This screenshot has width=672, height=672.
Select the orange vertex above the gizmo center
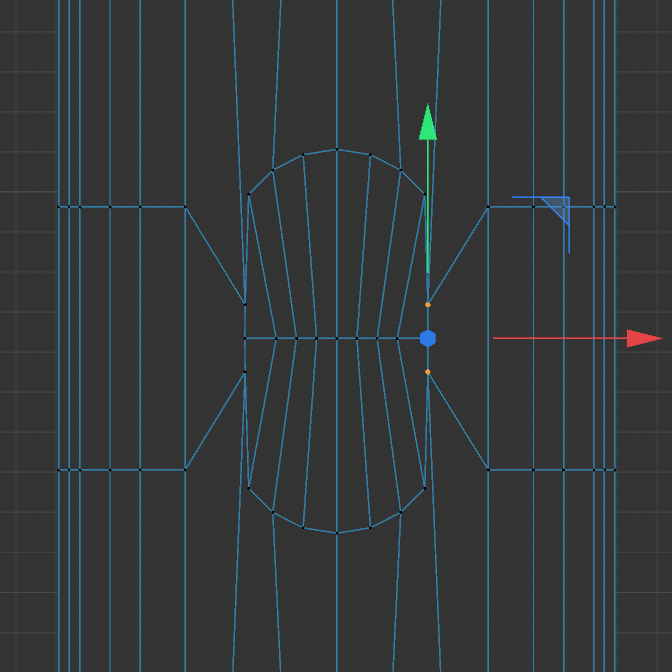[428, 304]
